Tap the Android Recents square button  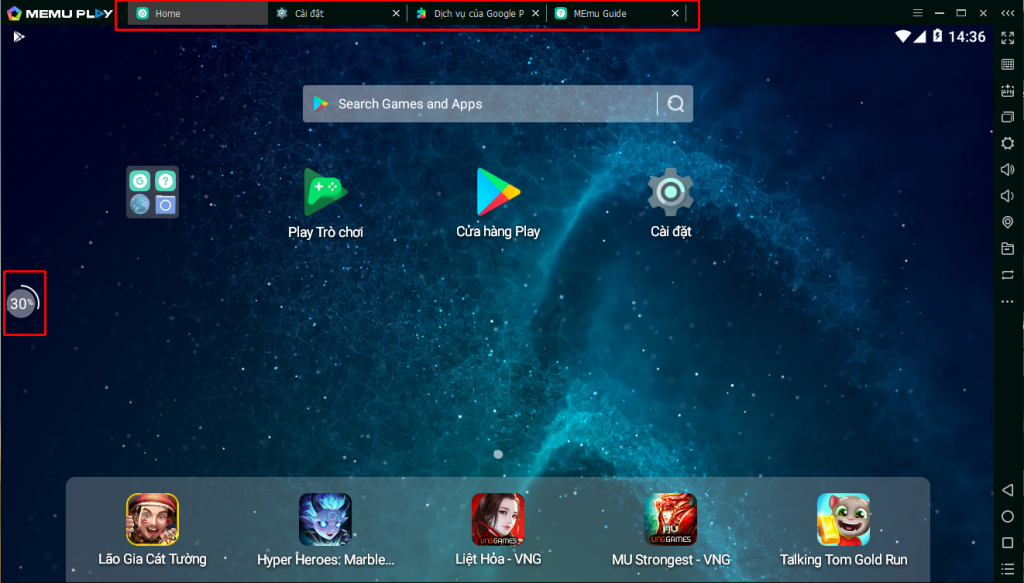click(1008, 543)
